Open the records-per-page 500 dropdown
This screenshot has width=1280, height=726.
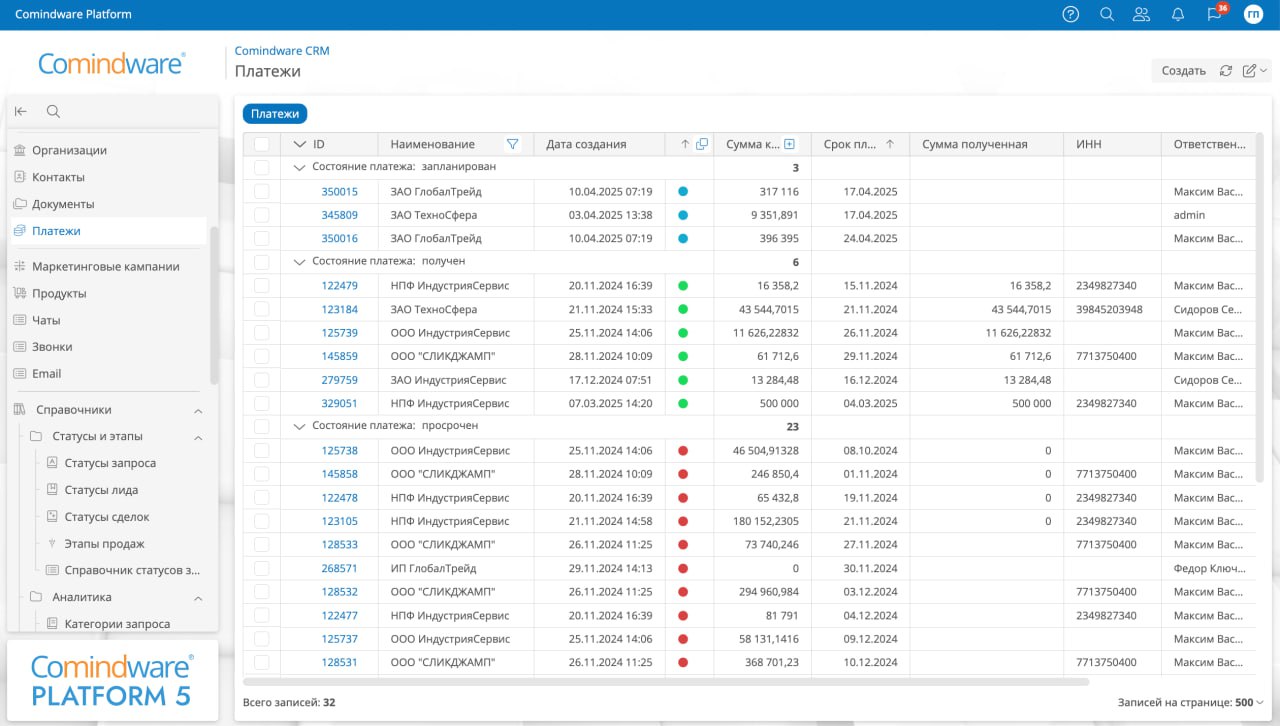point(1249,702)
